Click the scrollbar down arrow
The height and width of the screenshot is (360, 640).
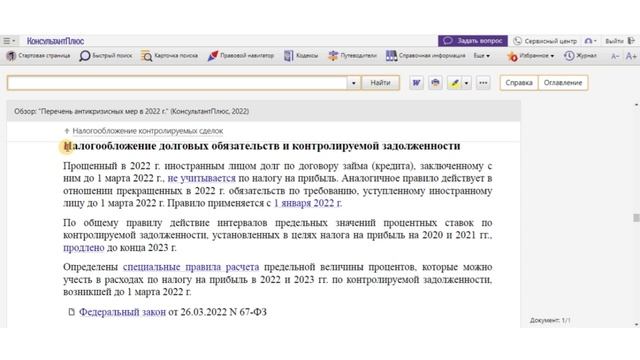click(x=636, y=324)
